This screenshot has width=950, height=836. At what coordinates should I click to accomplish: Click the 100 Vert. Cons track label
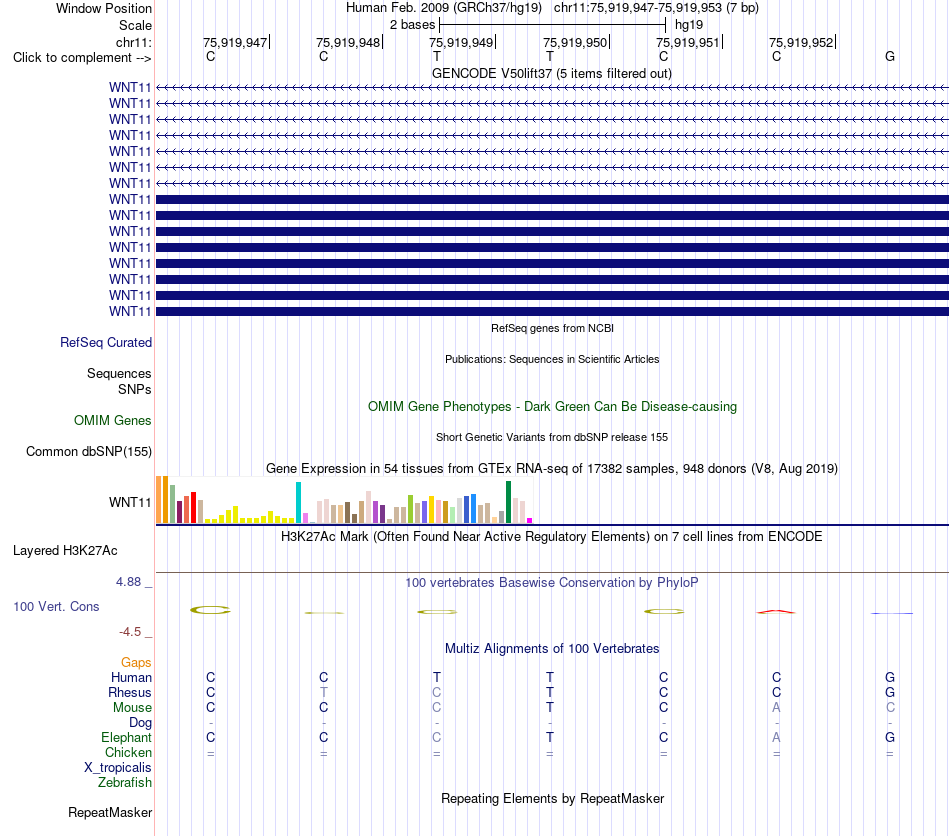pyautogui.click(x=56, y=606)
